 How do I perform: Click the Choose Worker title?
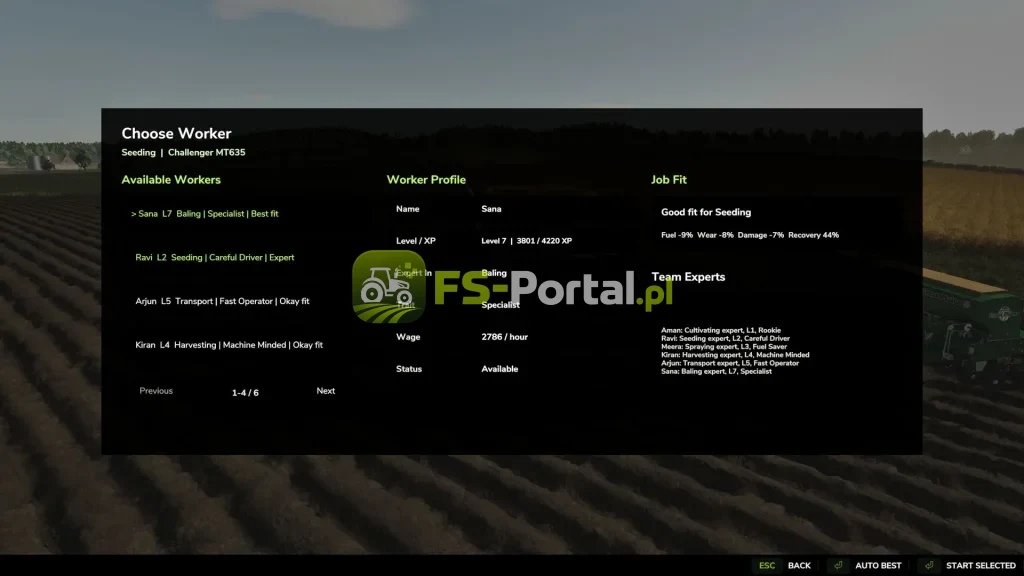176,133
